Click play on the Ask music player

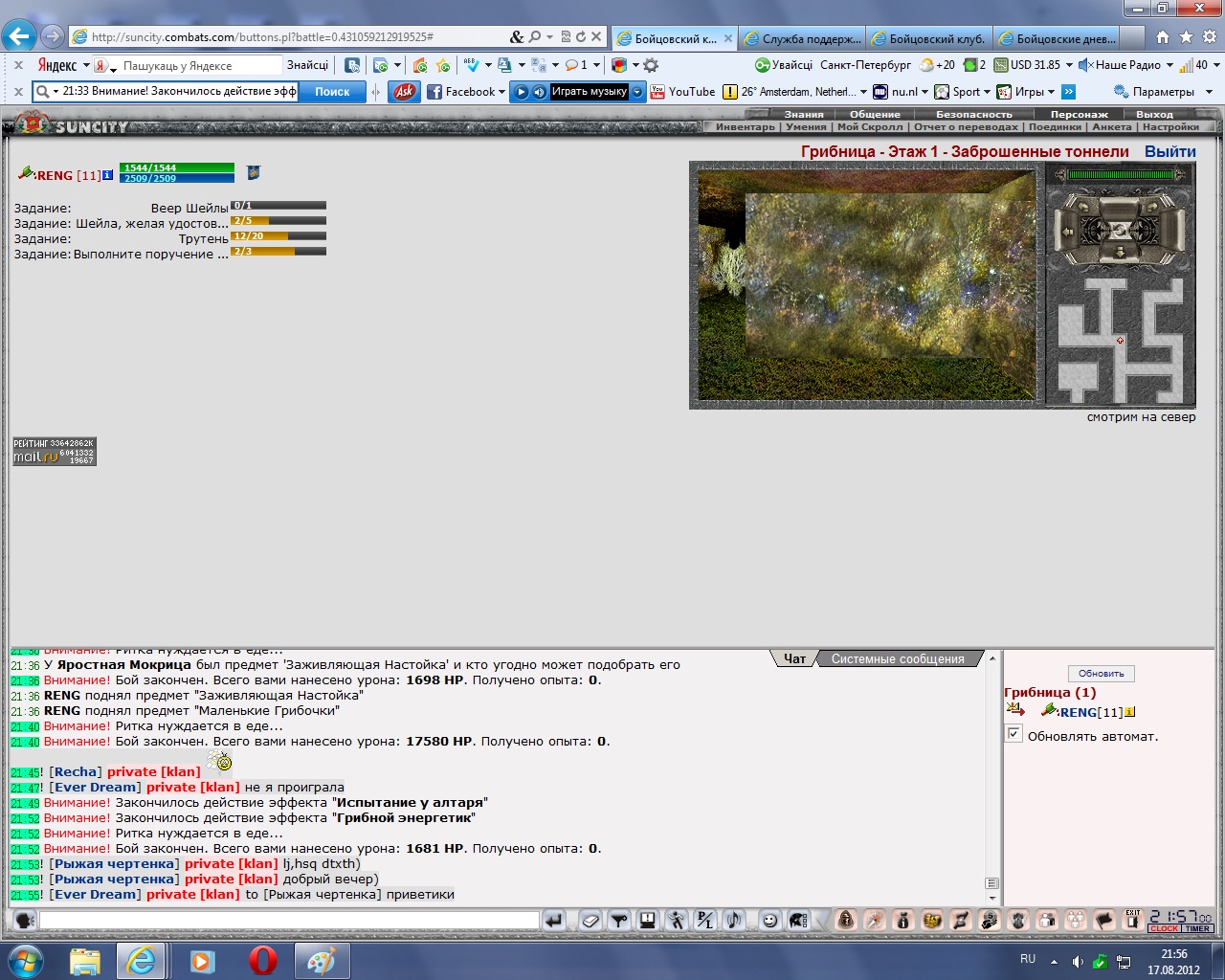pos(522,92)
